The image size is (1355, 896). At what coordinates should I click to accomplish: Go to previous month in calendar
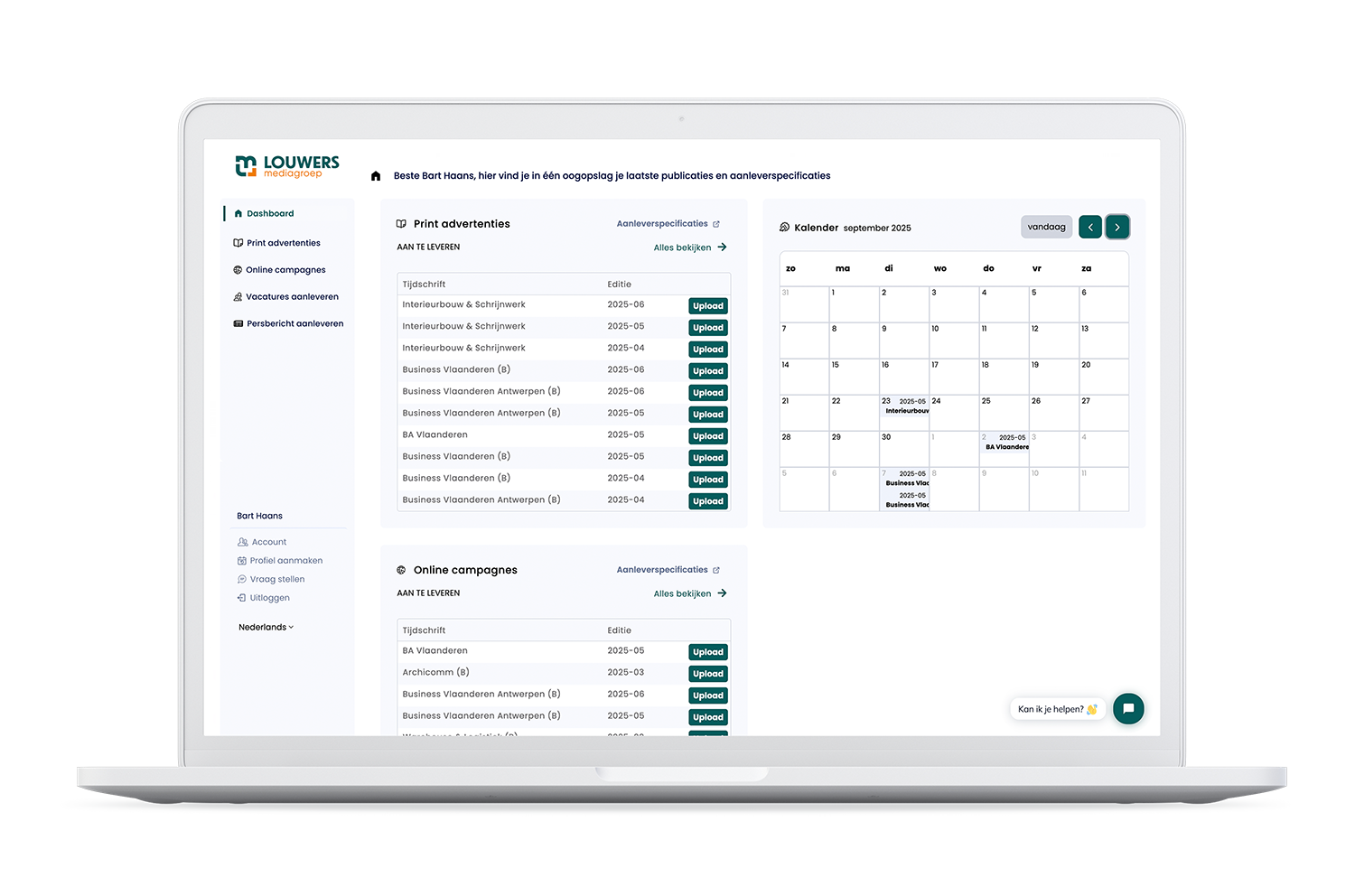(x=1090, y=228)
